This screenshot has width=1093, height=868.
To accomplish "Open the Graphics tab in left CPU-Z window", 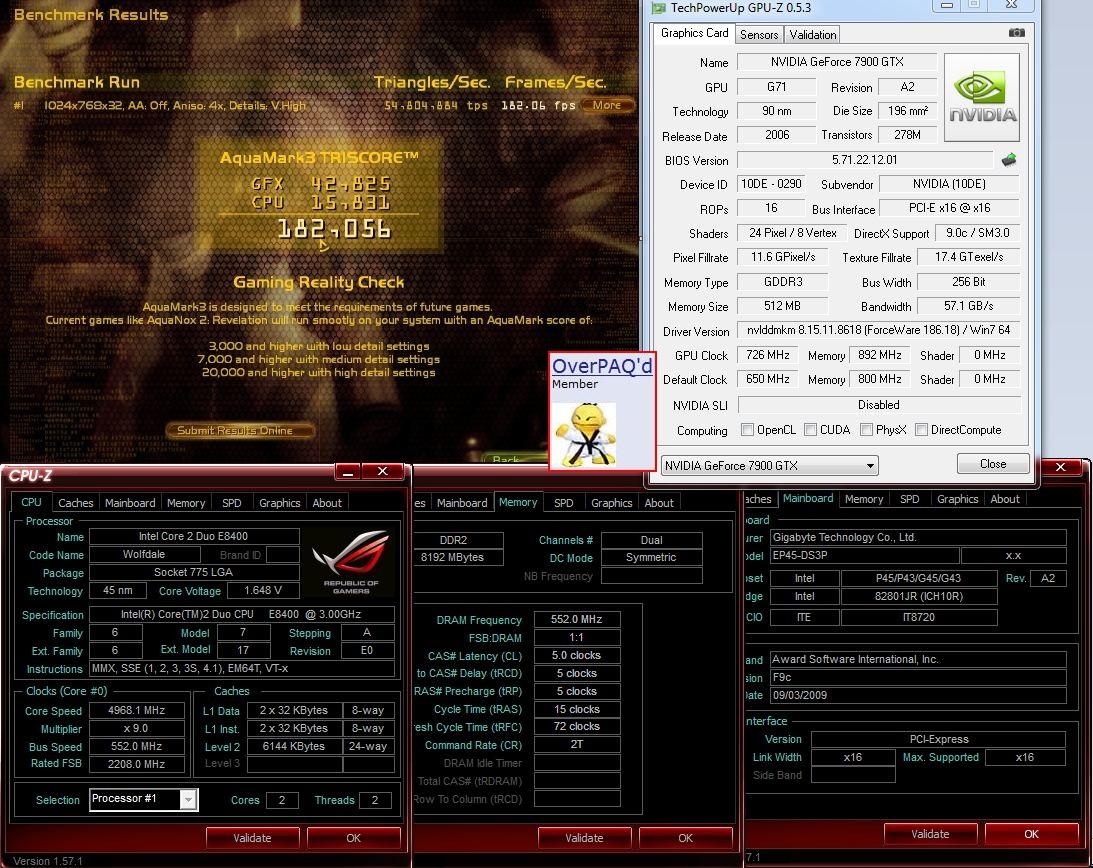I will click(280, 503).
